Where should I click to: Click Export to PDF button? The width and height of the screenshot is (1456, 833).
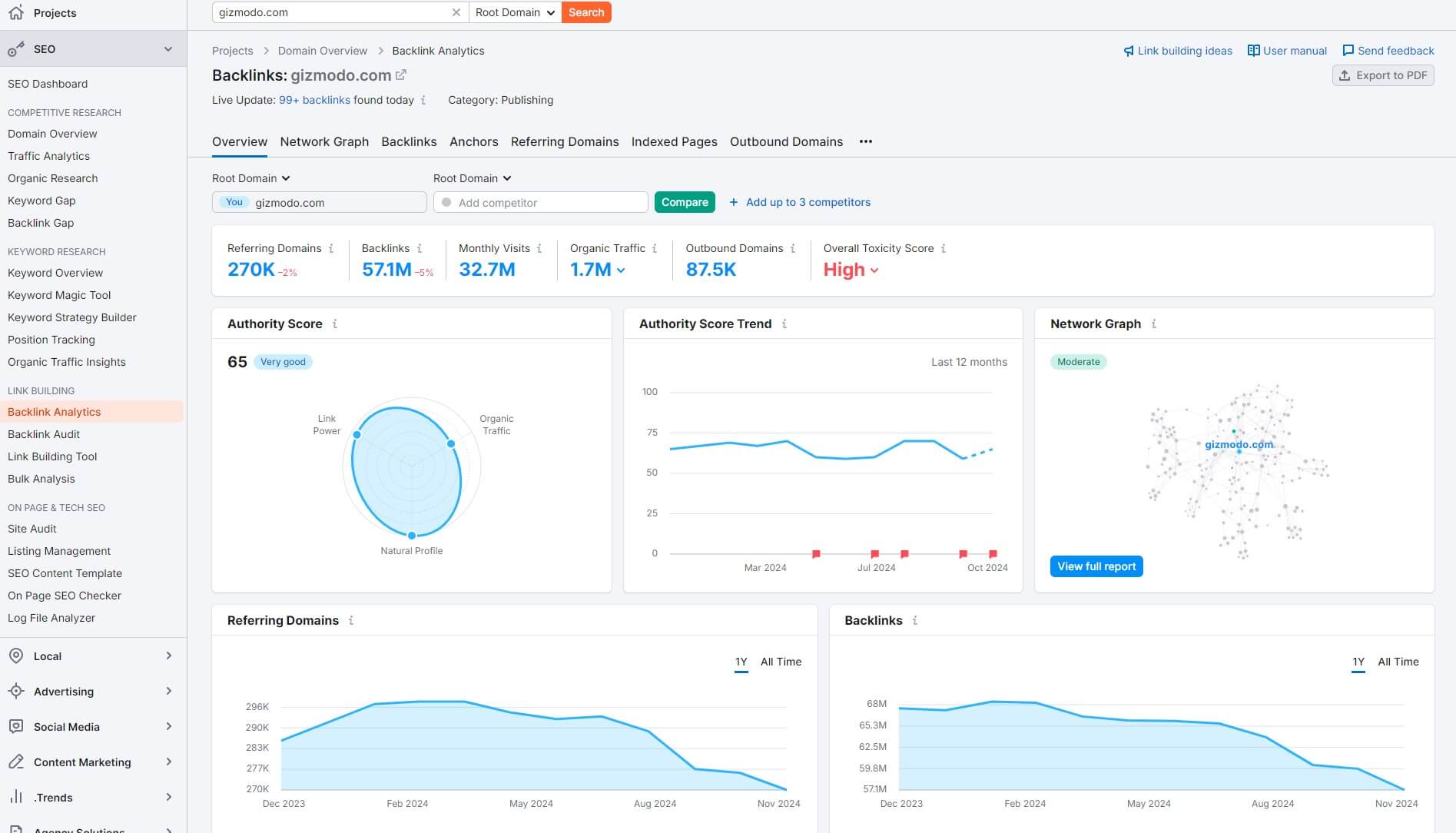[x=1383, y=75]
